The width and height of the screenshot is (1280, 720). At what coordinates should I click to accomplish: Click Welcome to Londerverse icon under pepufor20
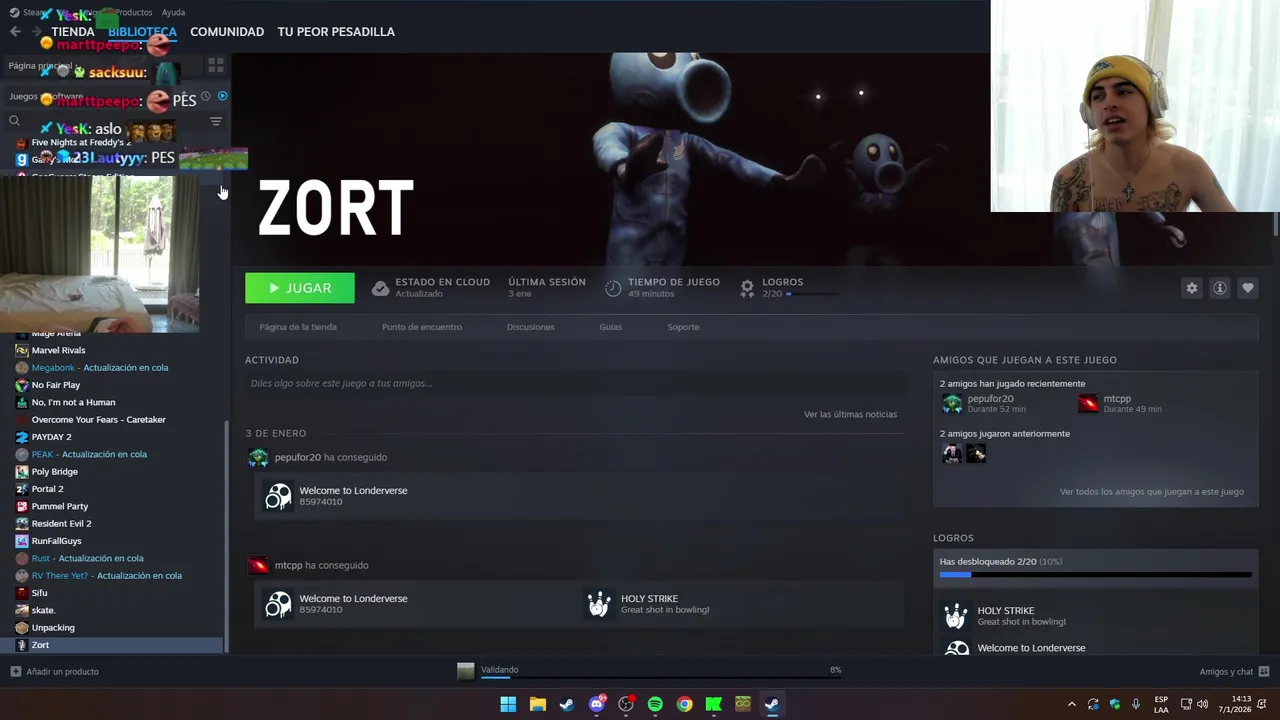pos(278,496)
